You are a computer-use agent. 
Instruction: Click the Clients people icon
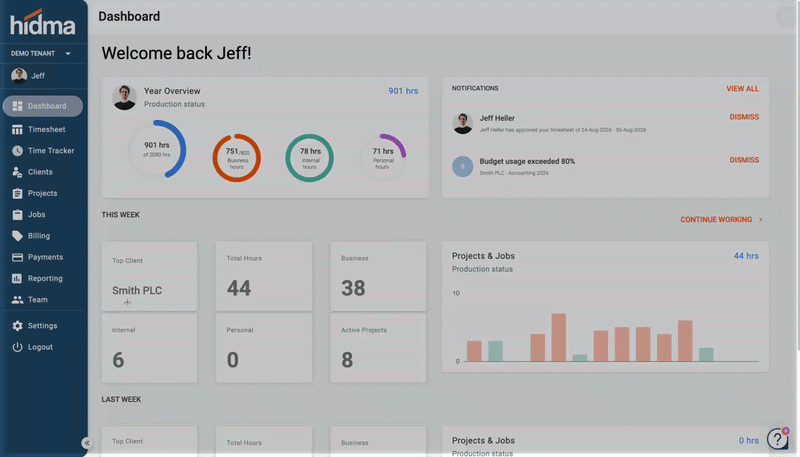[17, 172]
